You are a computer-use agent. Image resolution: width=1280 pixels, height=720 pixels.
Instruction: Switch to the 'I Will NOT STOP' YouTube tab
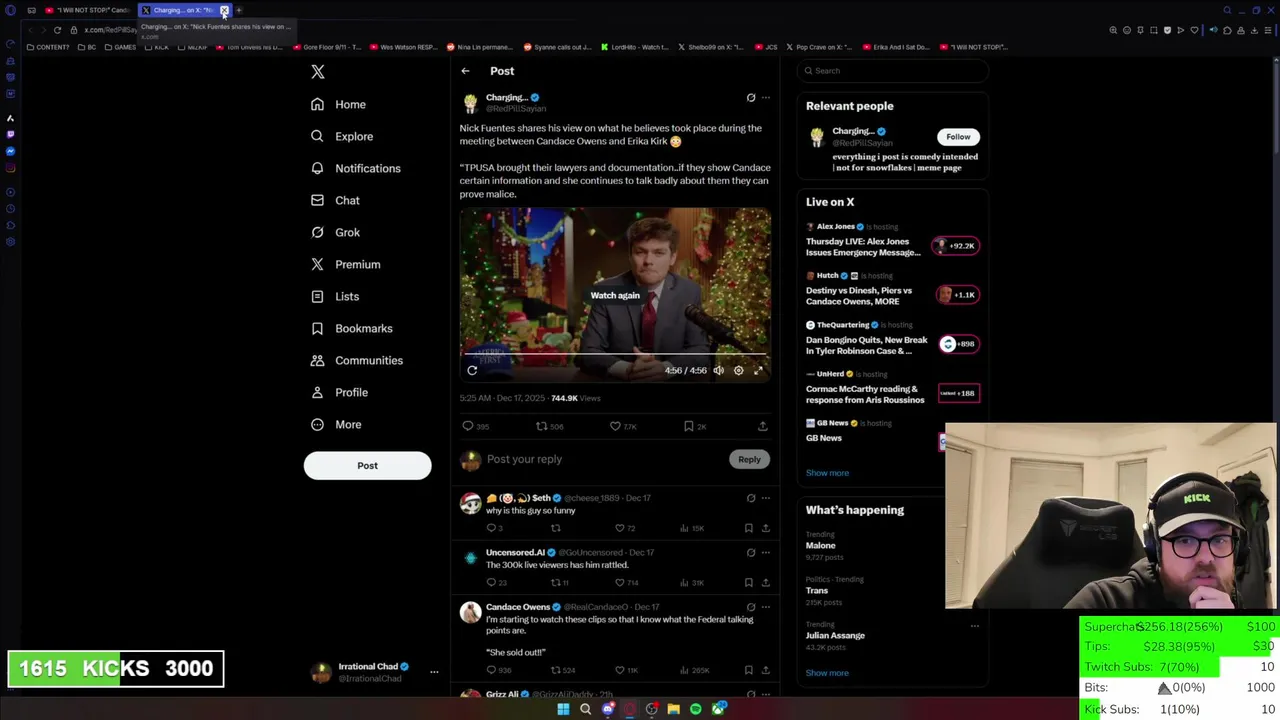pos(86,10)
